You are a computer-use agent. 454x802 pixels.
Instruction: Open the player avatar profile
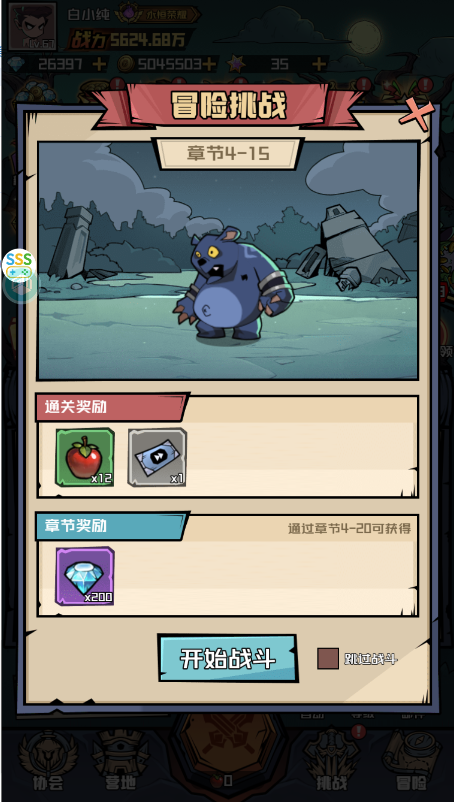click(33, 27)
